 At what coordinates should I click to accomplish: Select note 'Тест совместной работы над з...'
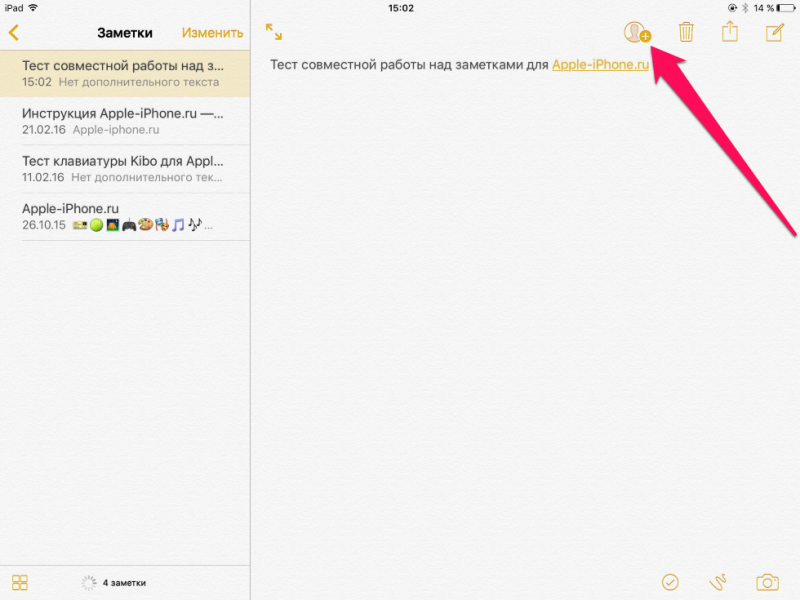tap(125, 73)
